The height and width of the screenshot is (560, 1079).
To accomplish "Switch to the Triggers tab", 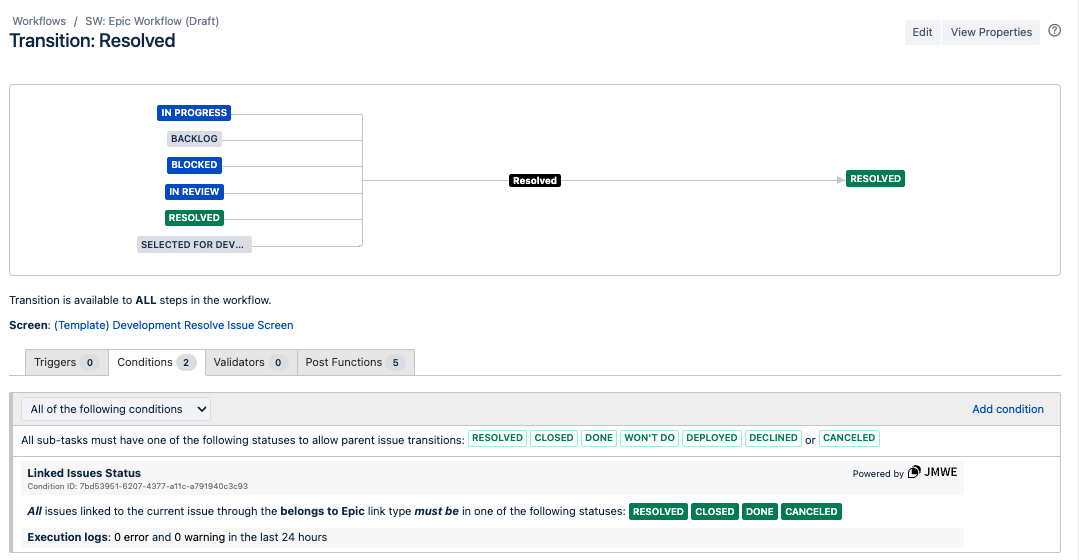I will pyautogui.click(x=67, y=363).
